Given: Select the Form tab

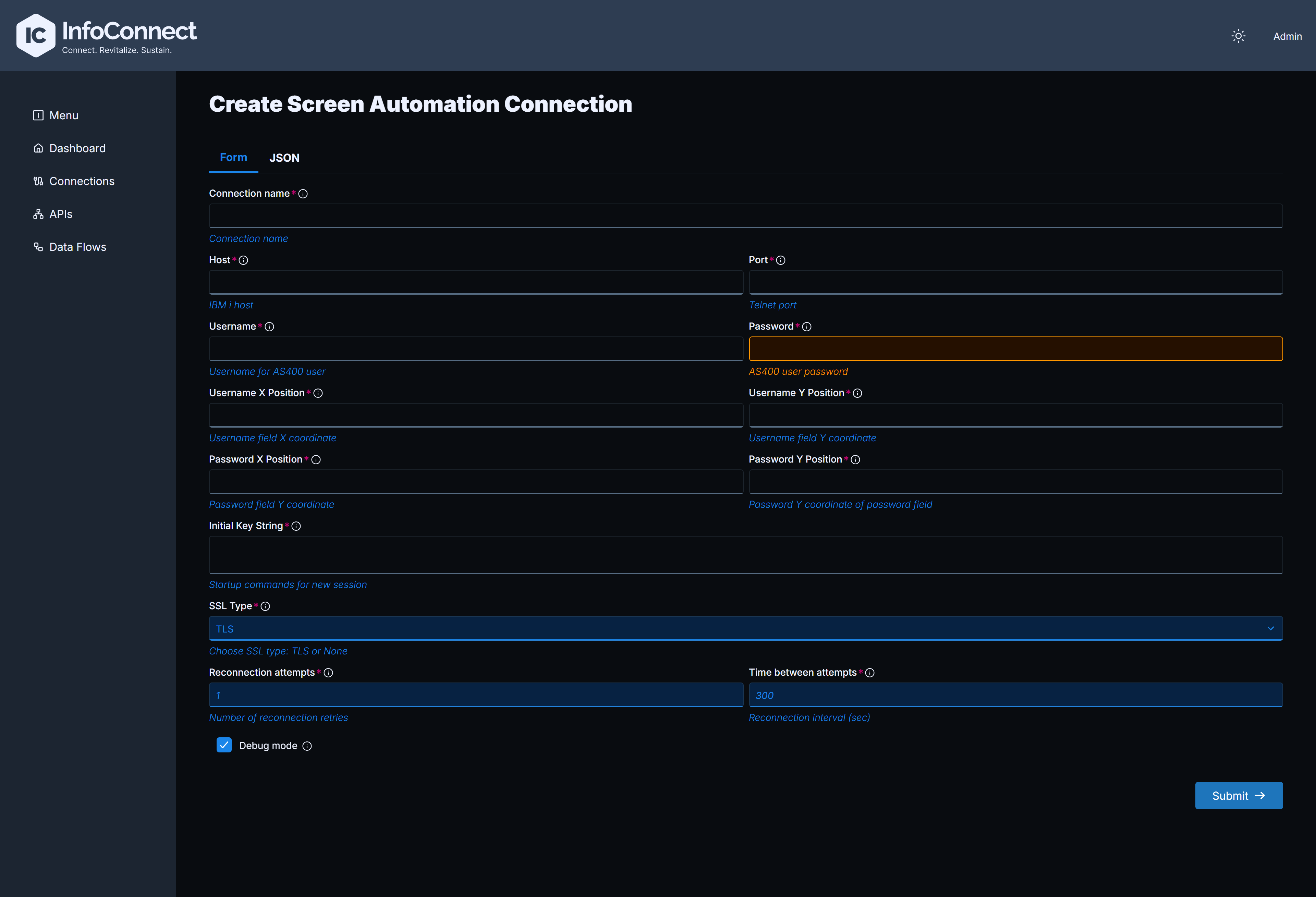Looking at the screenshot, I should (233, 157).
